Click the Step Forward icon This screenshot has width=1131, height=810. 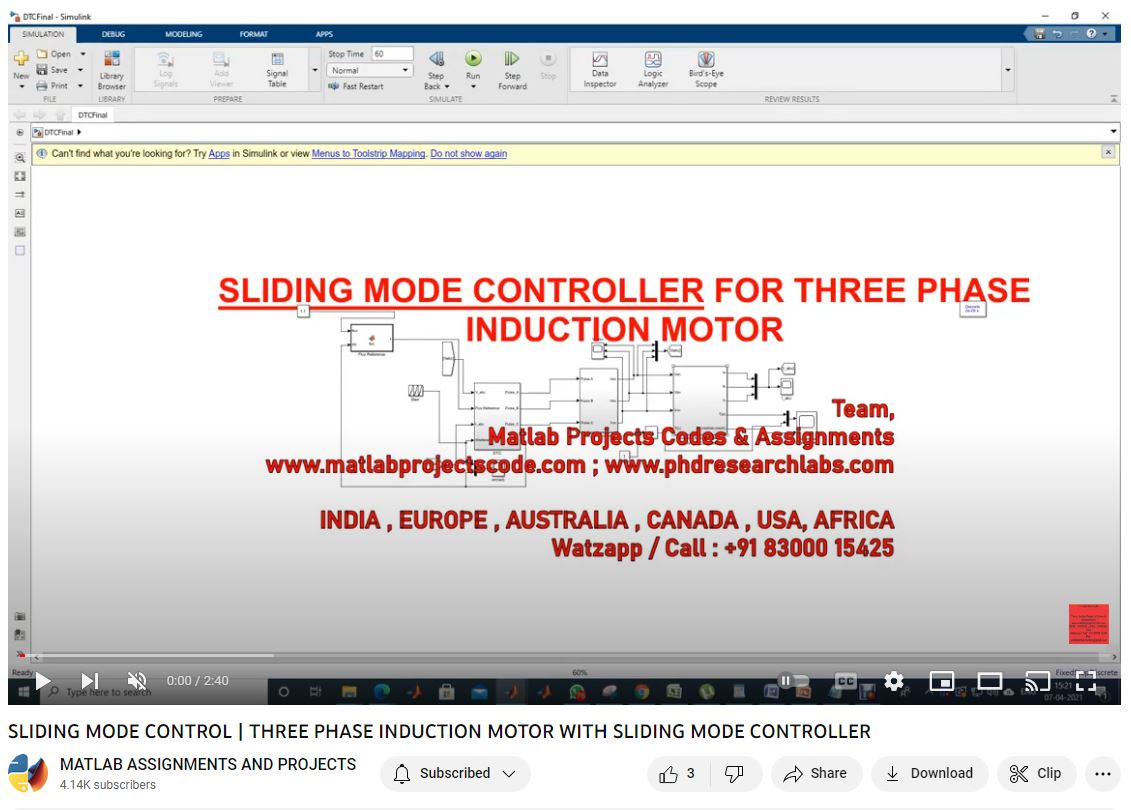(x=512, y=60)
